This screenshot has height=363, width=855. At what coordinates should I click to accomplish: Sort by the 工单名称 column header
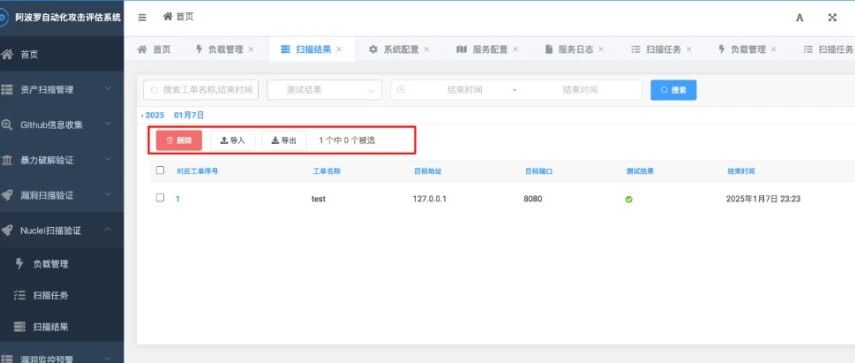pos(326,171)
